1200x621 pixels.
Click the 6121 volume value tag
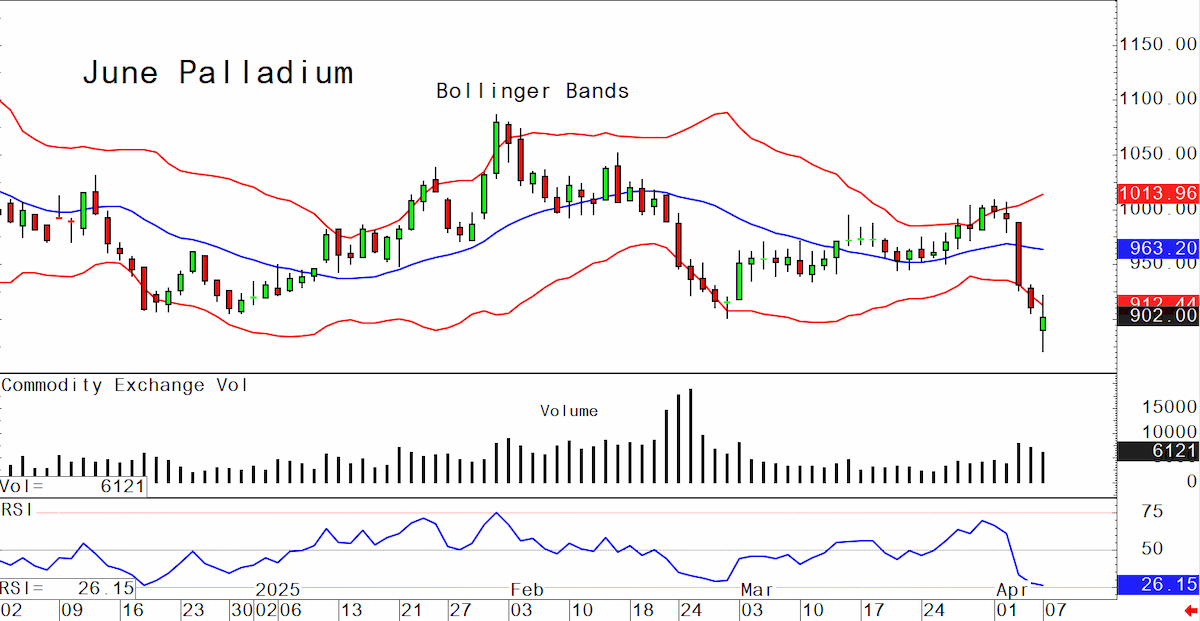pos(1159,452)
